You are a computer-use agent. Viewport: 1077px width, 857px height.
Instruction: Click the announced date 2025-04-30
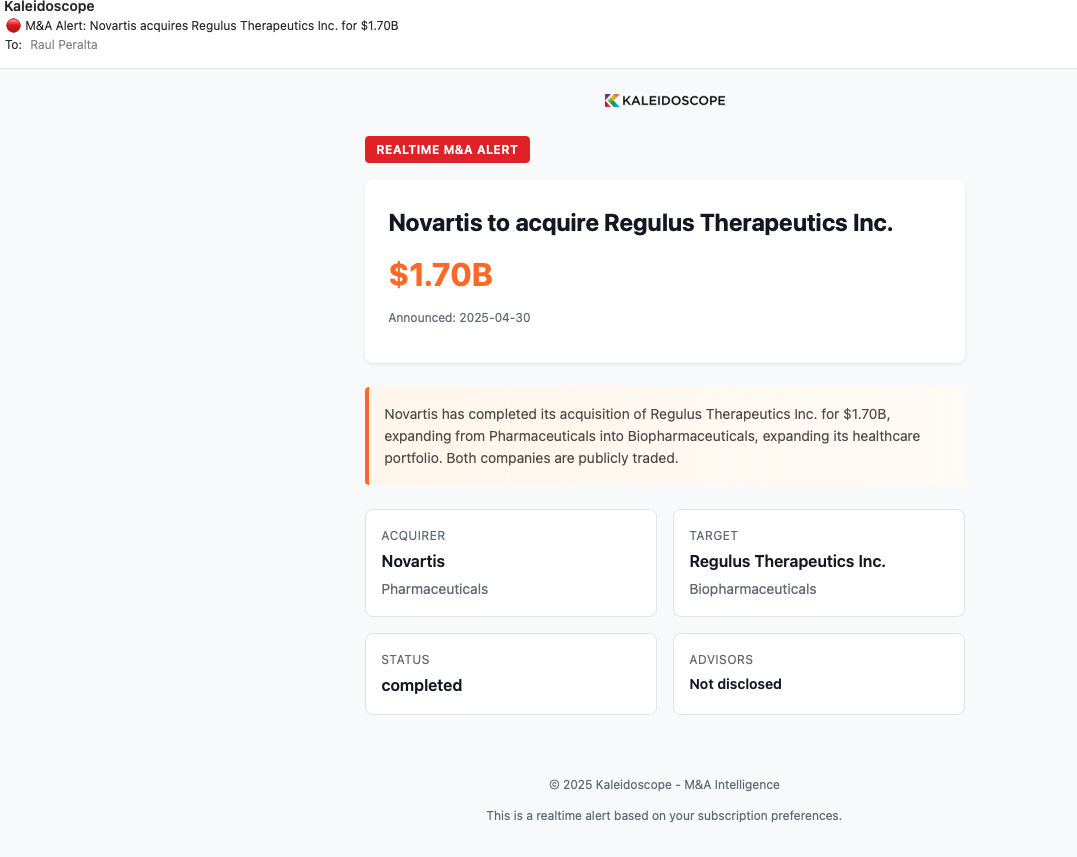point(459,317)
